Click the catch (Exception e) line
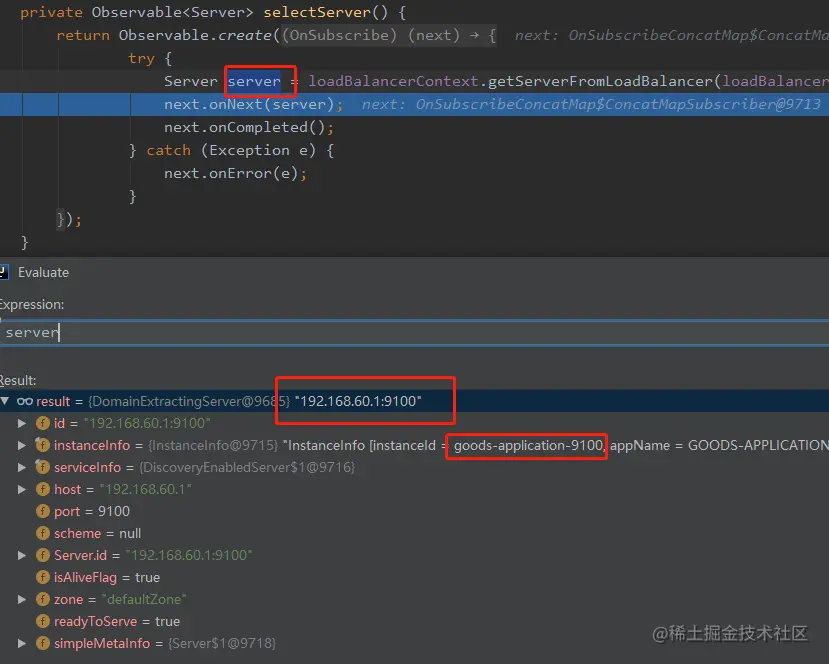829x664 pixels. (232, 151)
